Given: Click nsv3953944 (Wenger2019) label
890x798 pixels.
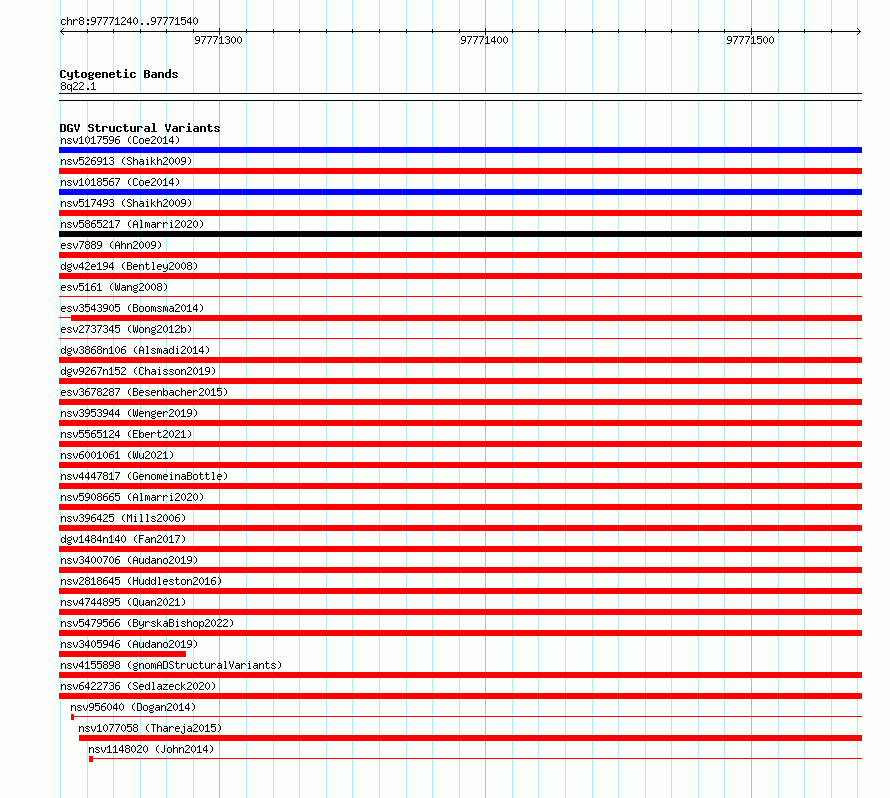Looking at the screenshot, I should click(129, 413).
